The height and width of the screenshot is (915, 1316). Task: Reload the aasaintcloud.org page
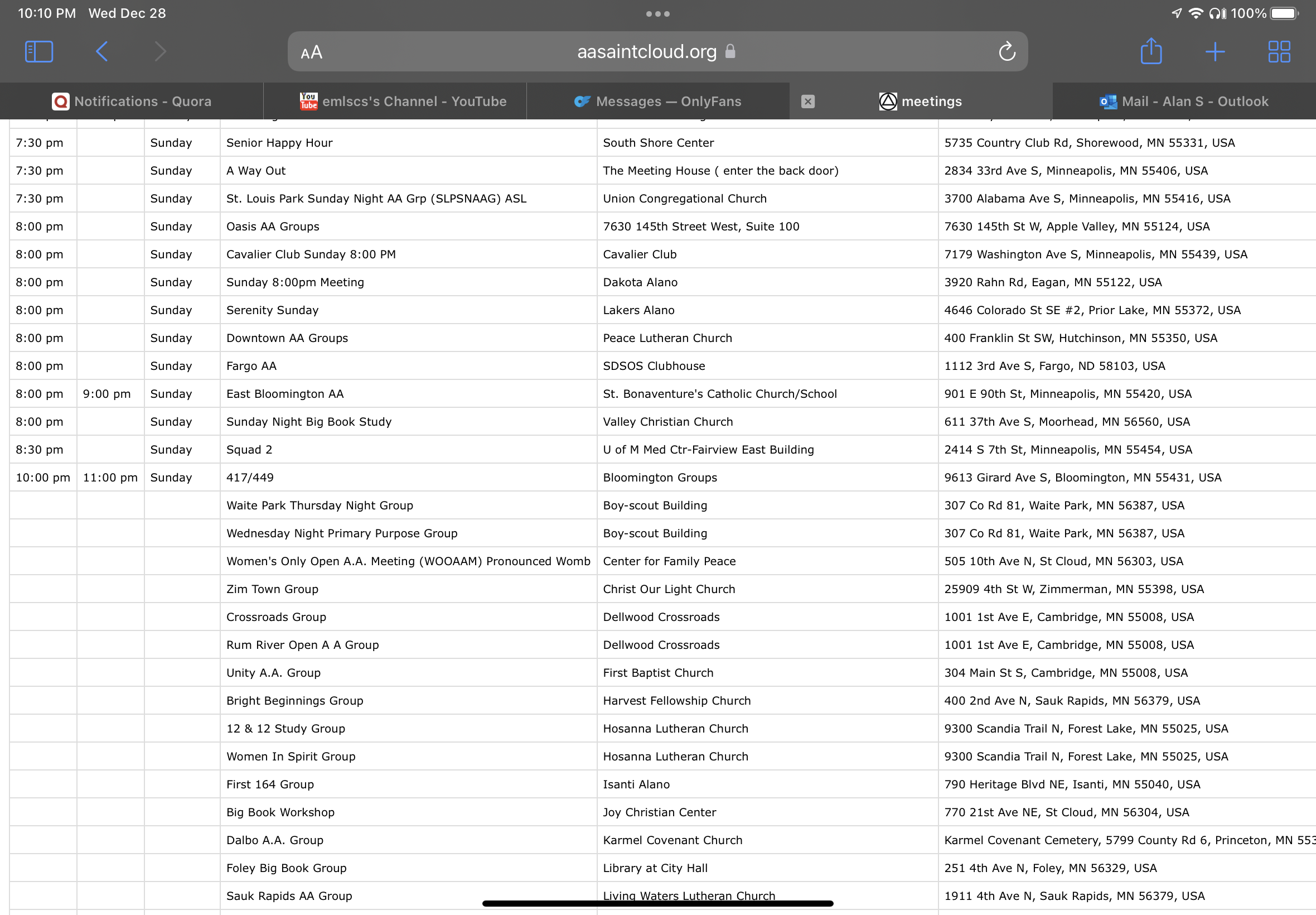tap(1007, 51)
